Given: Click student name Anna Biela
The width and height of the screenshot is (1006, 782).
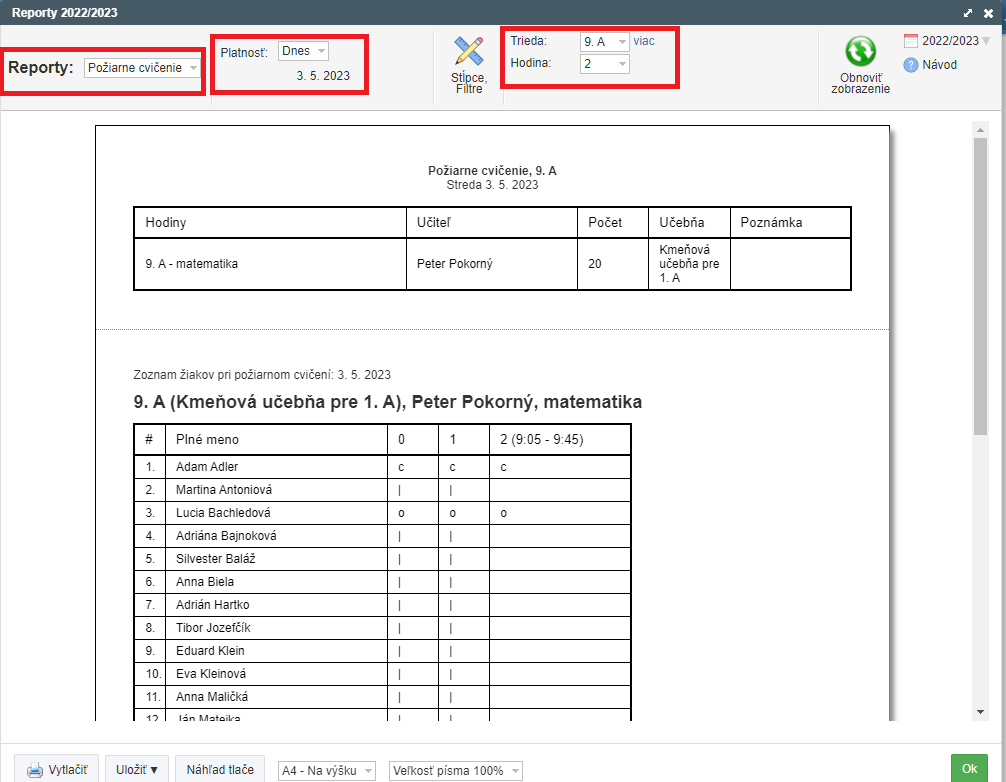Looking at the screenshot, I should coord(205,582).
